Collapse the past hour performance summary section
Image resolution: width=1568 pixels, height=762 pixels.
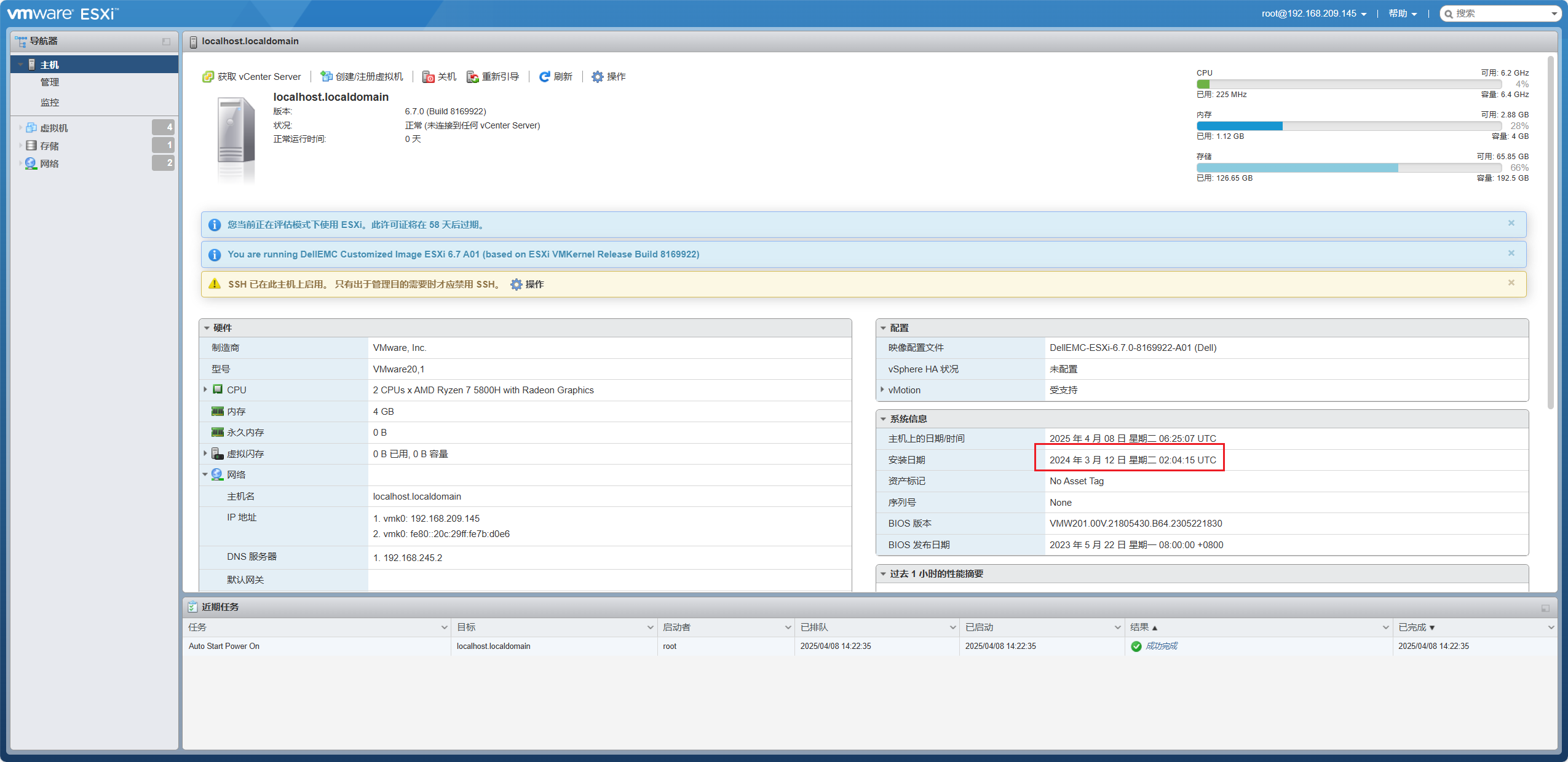pyautogui.click(x=884, y=574)
